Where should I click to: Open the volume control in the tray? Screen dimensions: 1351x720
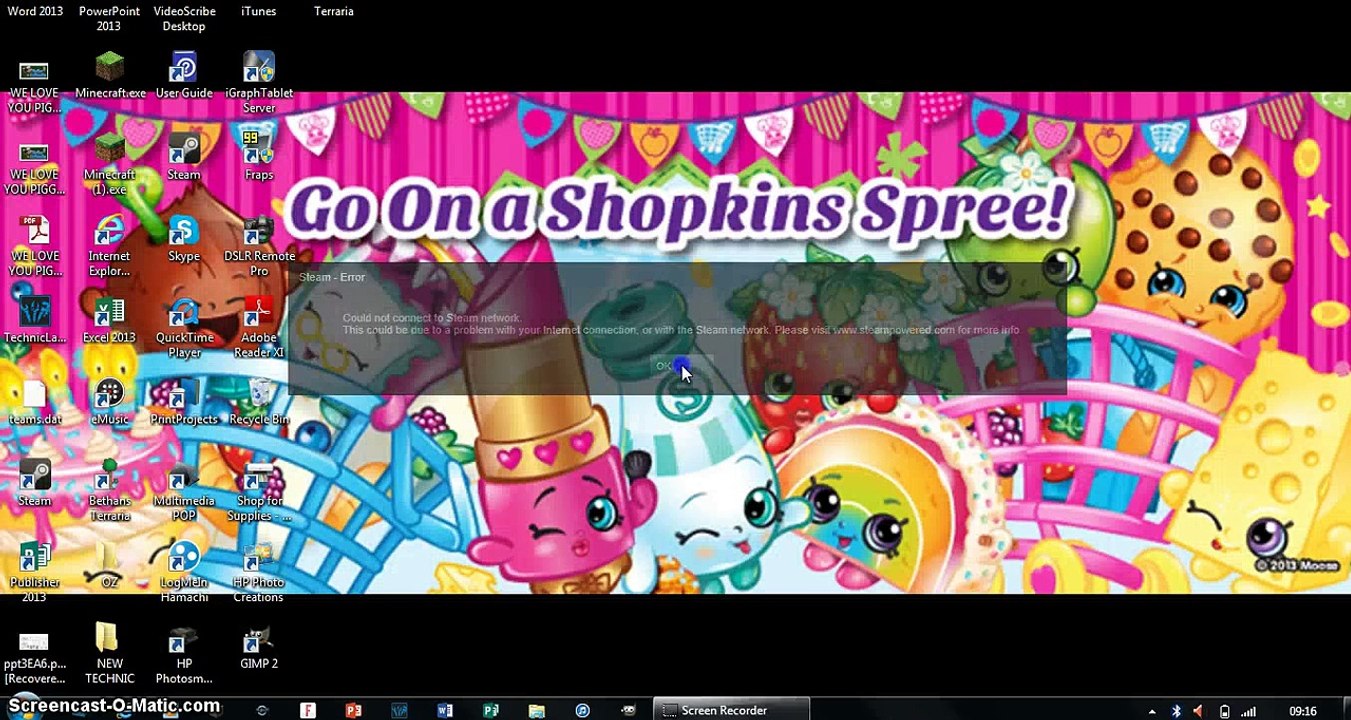(x=1199, y=712)
